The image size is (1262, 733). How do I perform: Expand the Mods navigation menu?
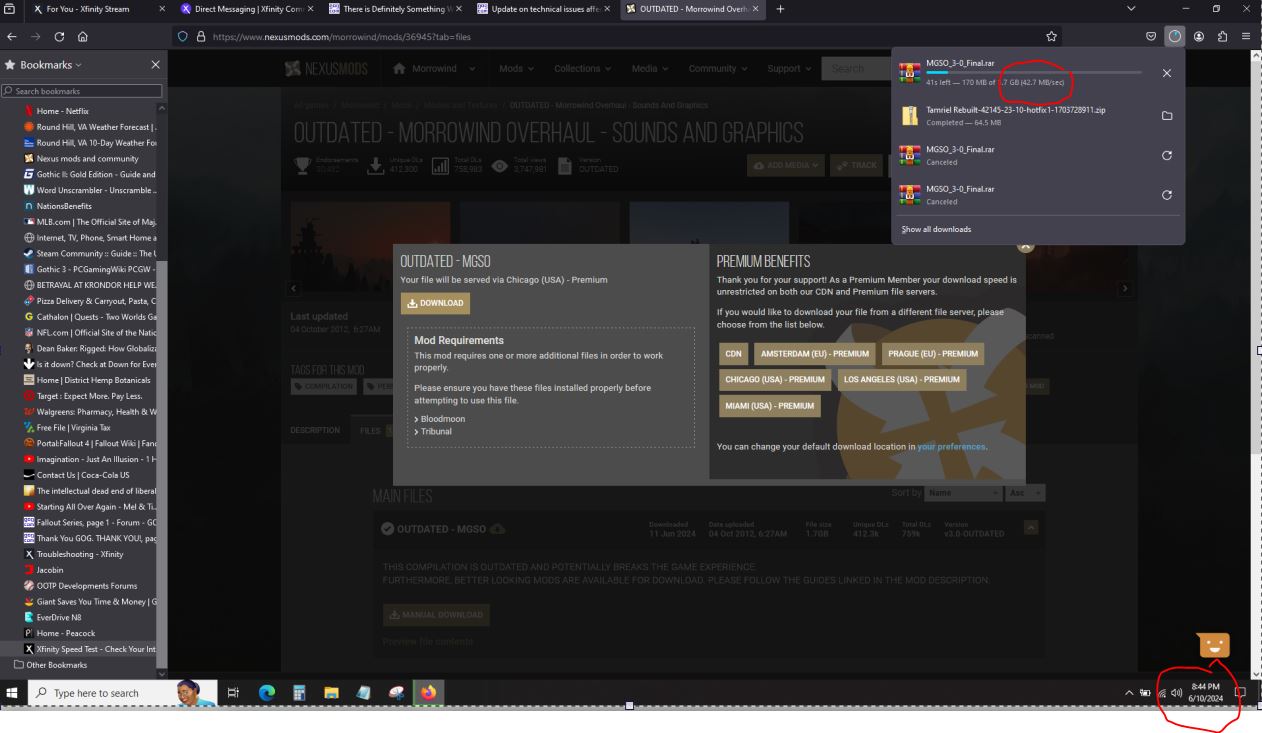point(516,69)
